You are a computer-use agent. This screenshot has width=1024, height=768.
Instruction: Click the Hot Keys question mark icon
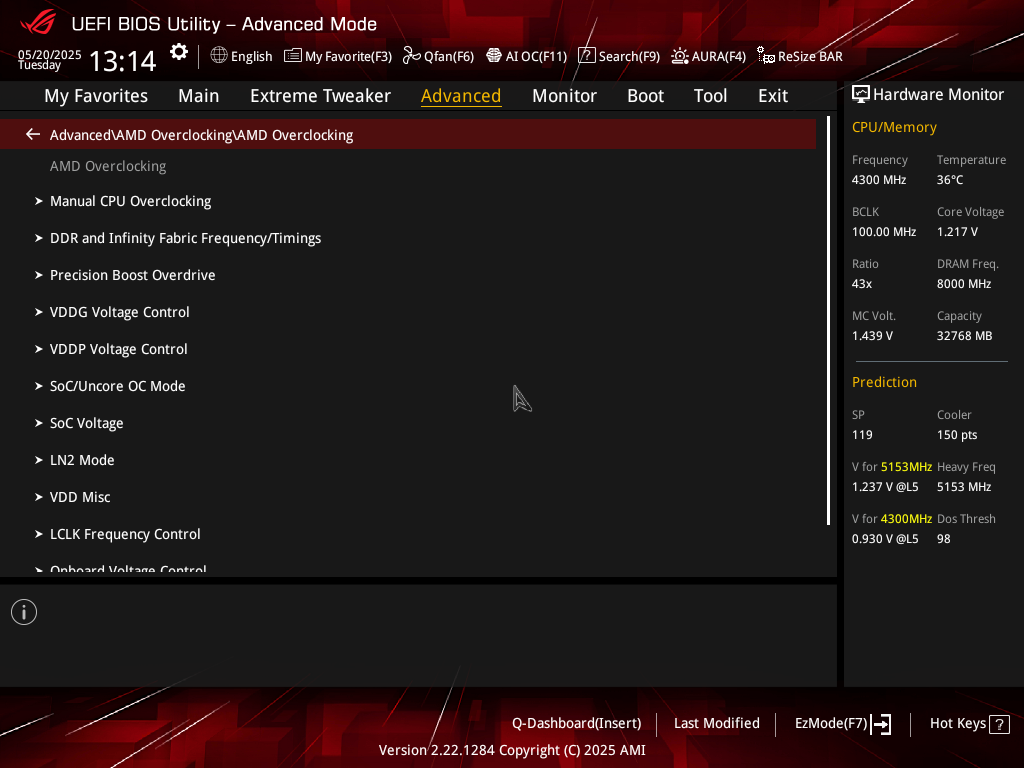coord(999,724)
